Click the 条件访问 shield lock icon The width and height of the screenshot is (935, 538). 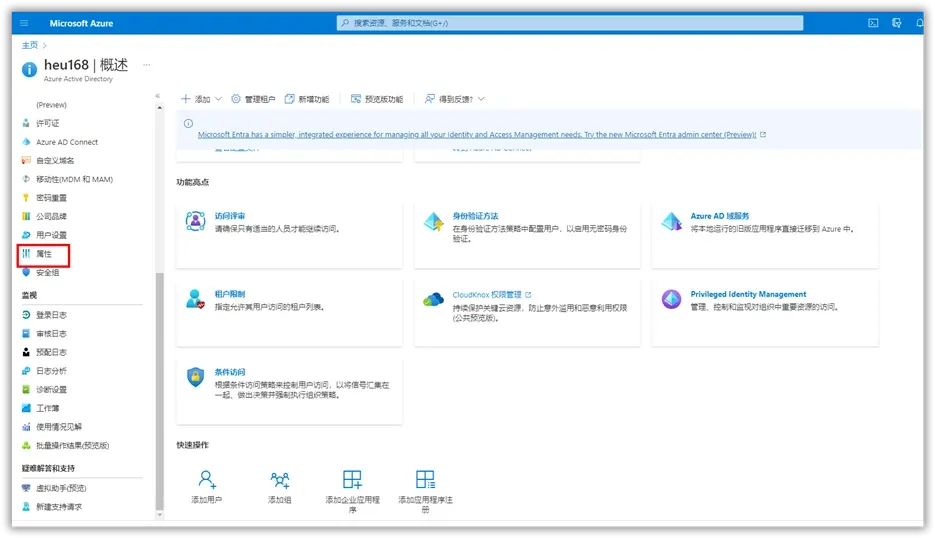click(196, 377)
